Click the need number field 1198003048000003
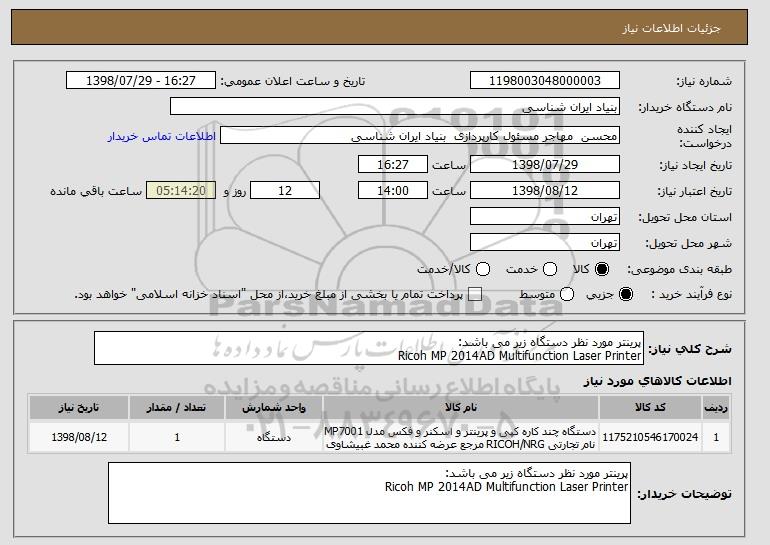The image size is (770, 545). [545, 81]
